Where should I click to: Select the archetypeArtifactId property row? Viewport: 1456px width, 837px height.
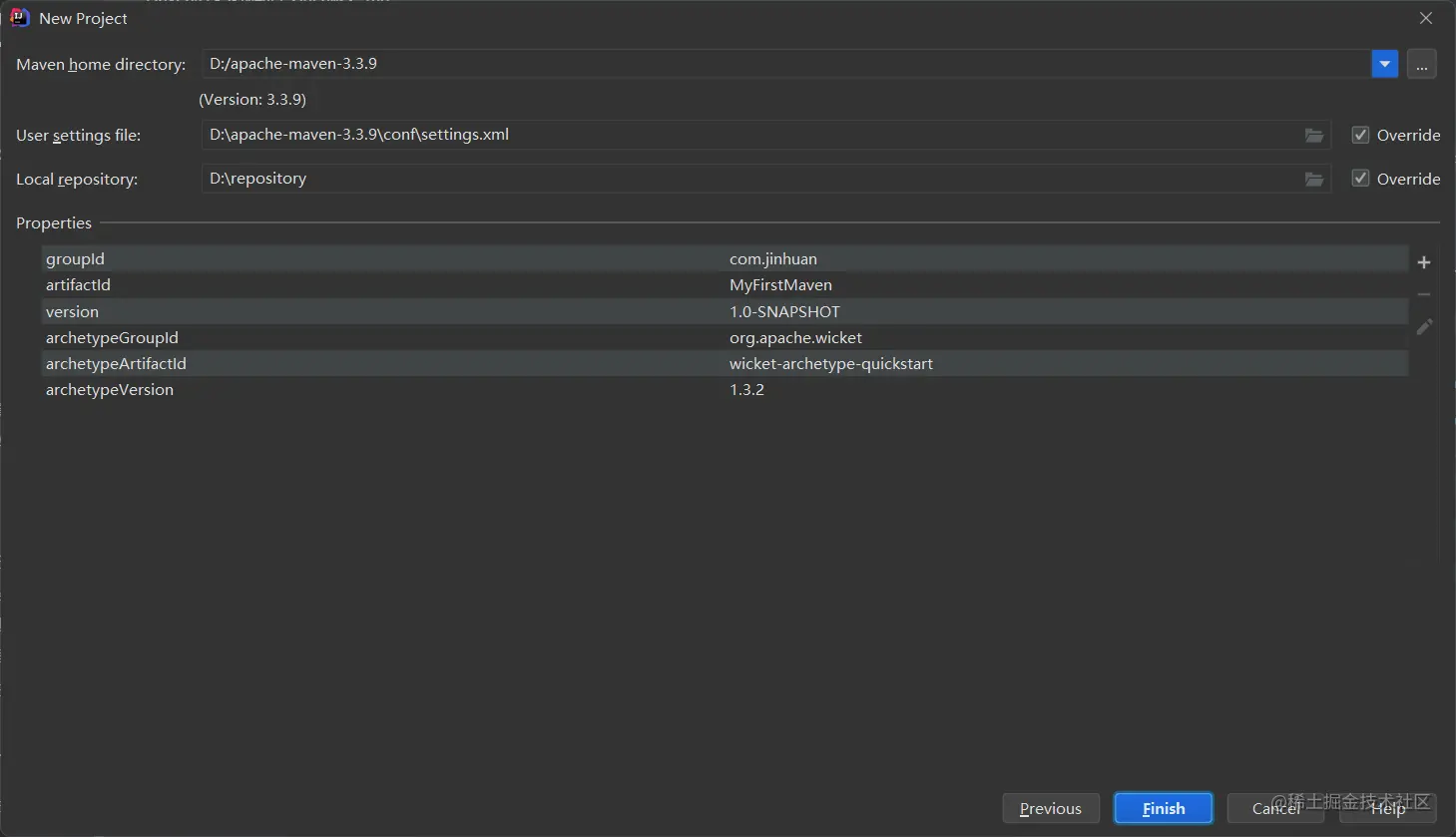click(x=725, y=363)
